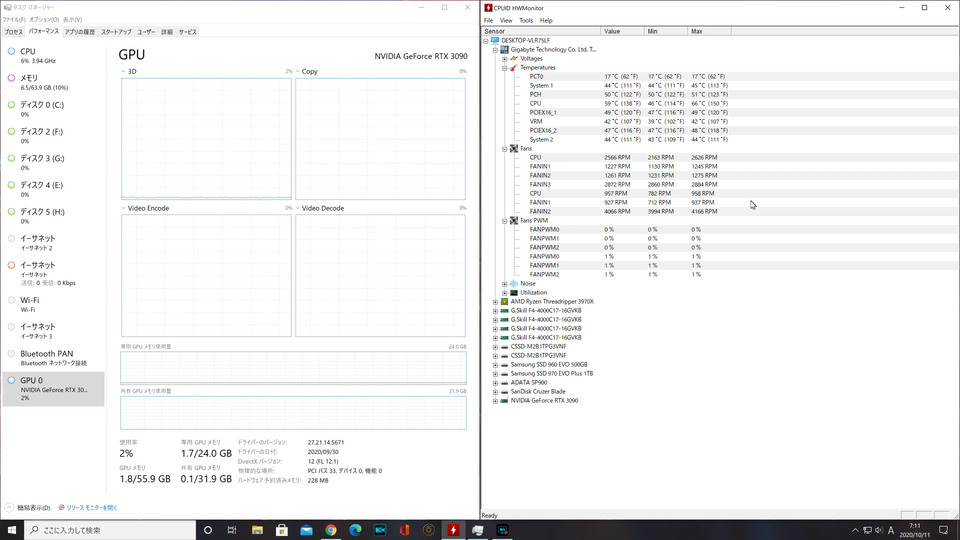
Task: Select イーサネット 3 network entry
Action: (53, 331)
